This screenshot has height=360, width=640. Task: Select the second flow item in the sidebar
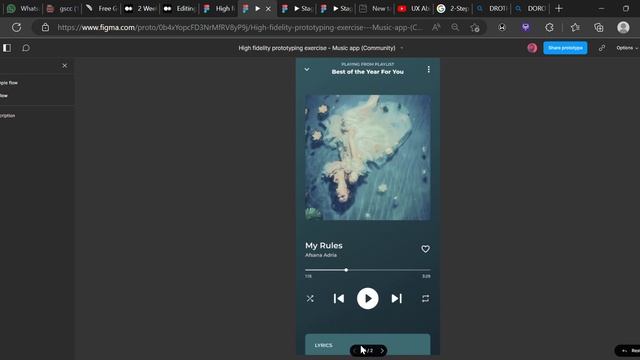coord(4,96)
